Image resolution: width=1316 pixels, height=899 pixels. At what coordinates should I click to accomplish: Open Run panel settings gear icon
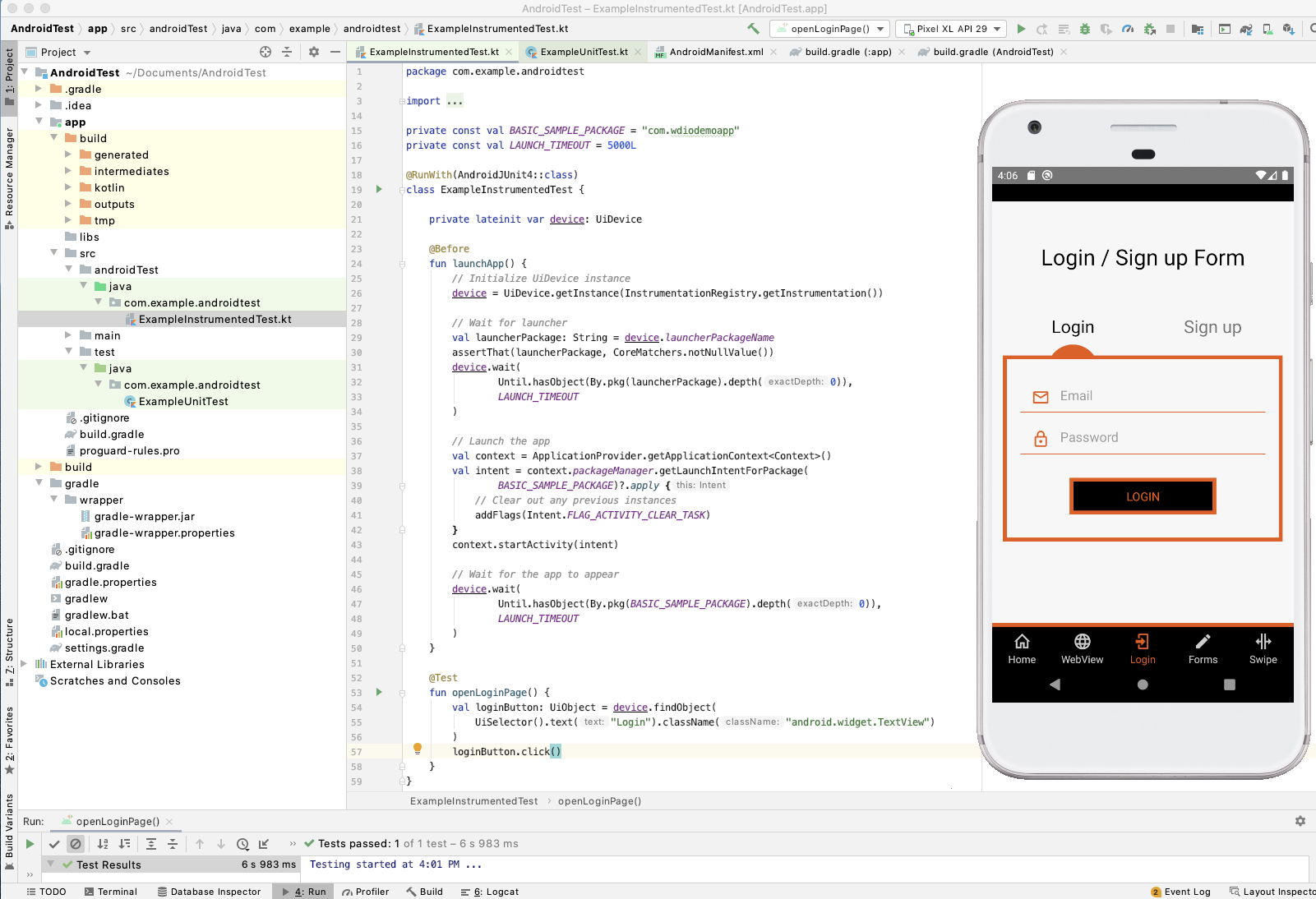1300,821
